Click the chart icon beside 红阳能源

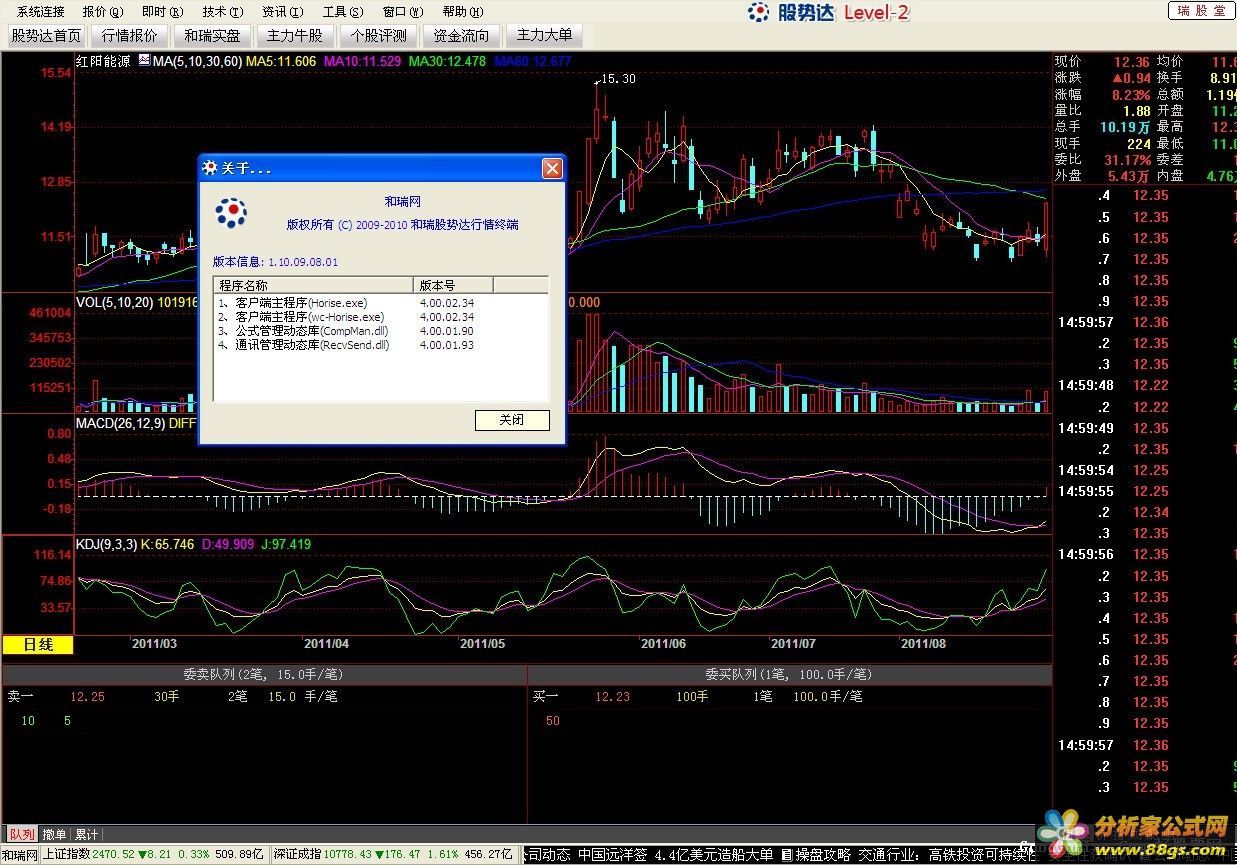pos(143,61)
